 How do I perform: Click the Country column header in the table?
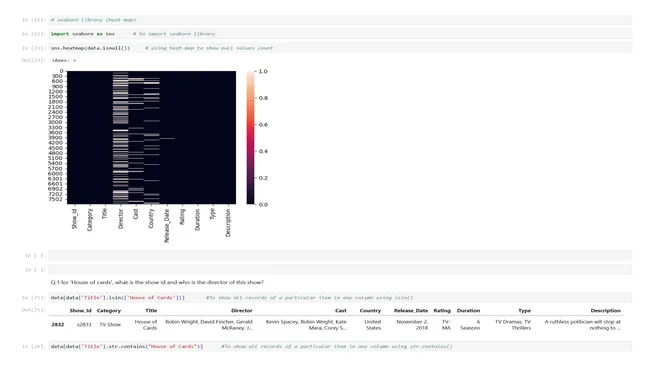click(370, 310)
